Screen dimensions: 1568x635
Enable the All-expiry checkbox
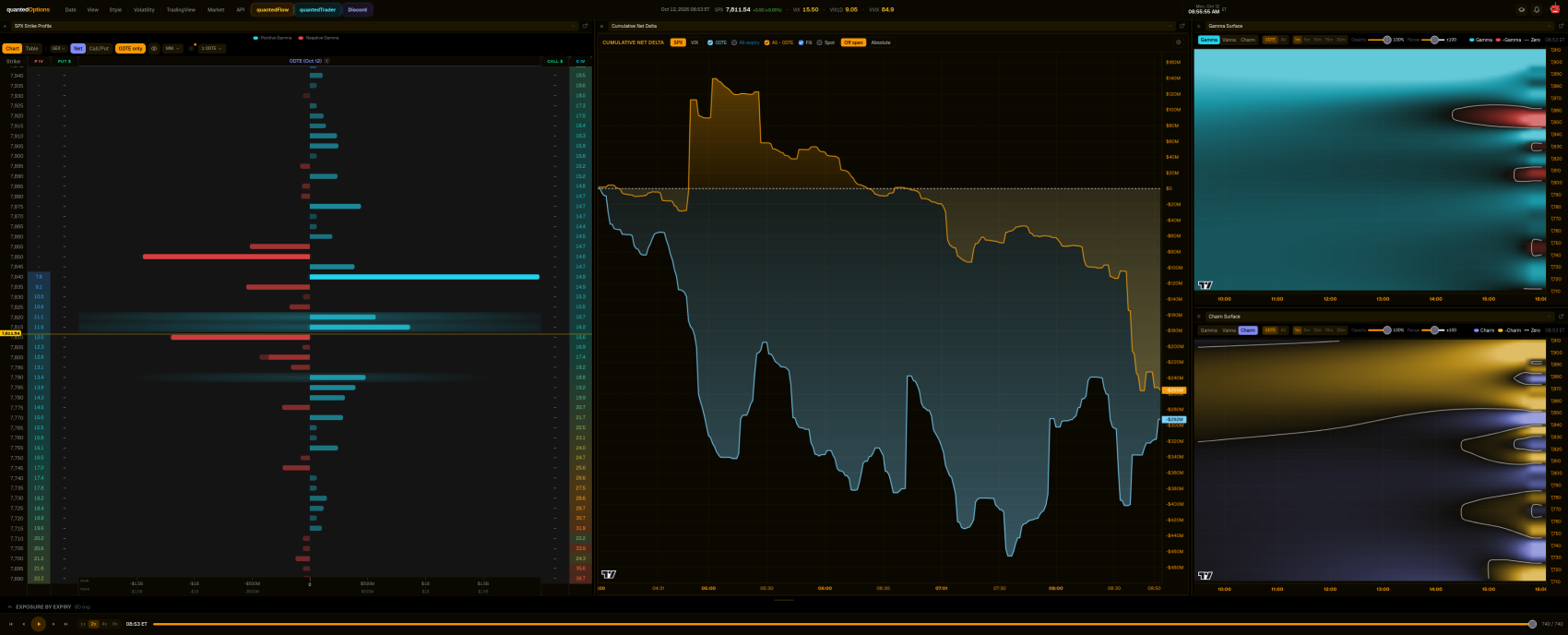coord(734,42)
